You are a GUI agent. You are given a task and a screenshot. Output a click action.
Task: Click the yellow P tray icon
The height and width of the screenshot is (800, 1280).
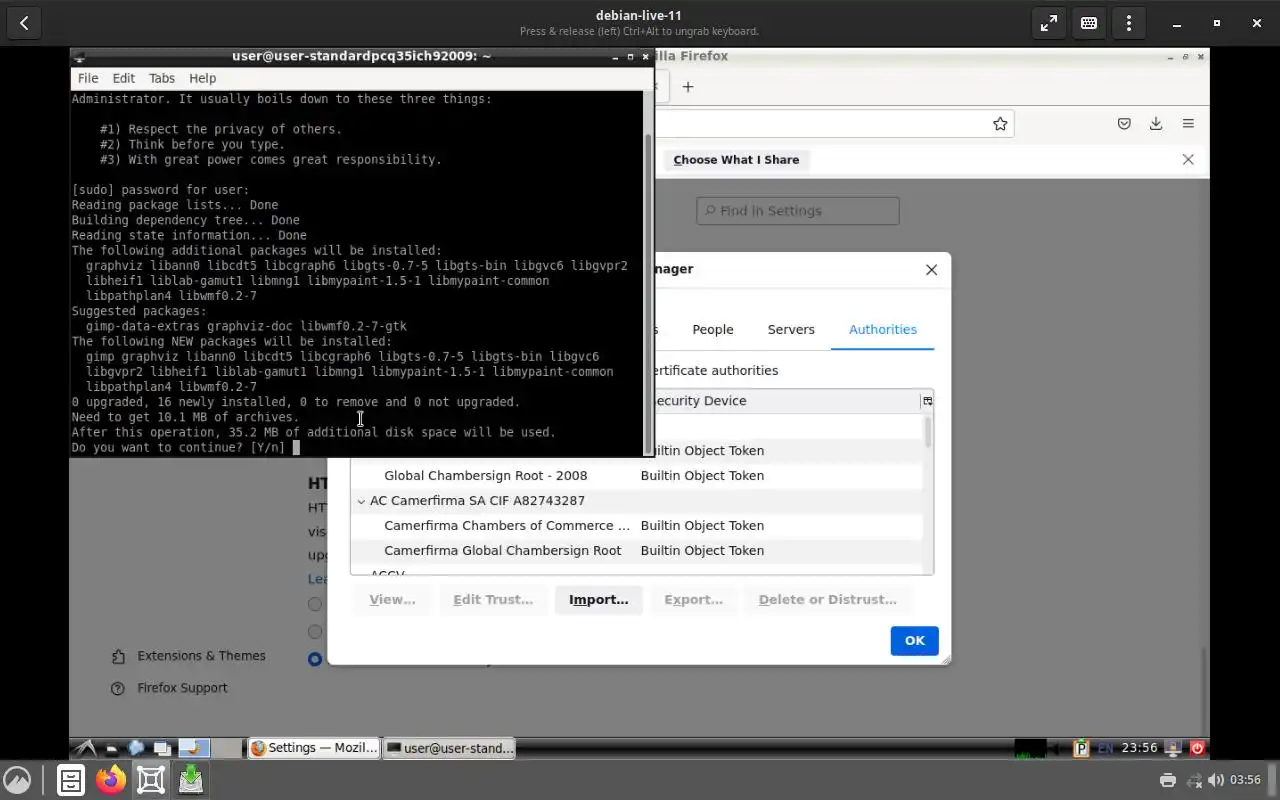click(1081, 748)
